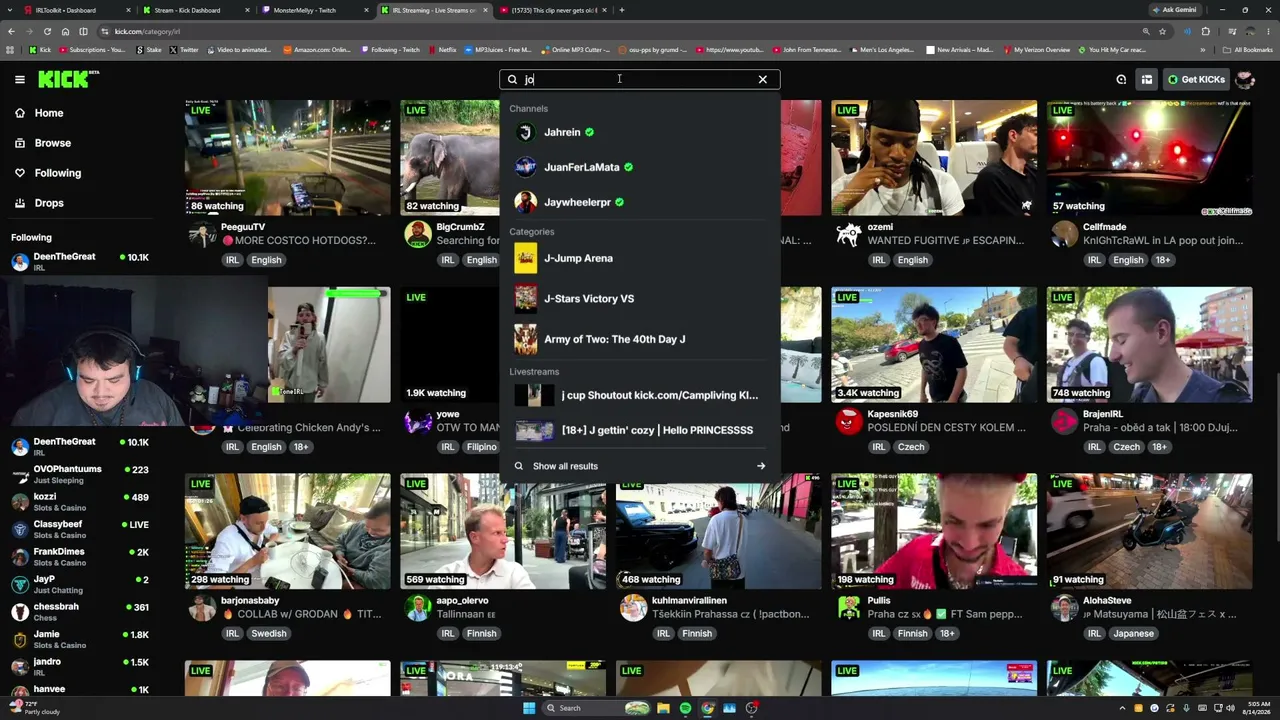
Task: Open Army of Two: The 40th Day category
Action: [640, 339]
